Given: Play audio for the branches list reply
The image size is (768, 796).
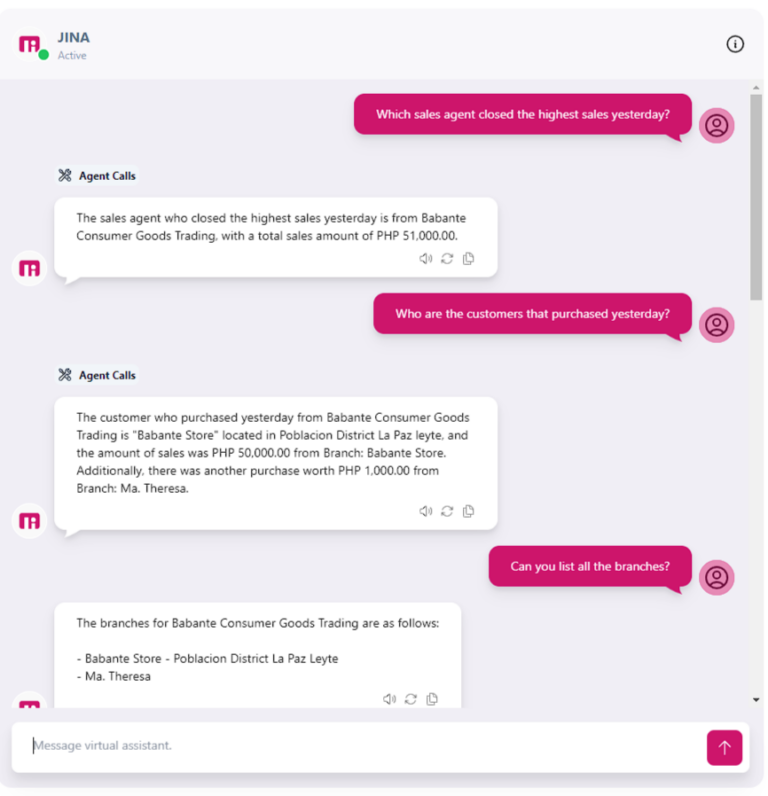Looking at the screenshot, I should (389, 699).
